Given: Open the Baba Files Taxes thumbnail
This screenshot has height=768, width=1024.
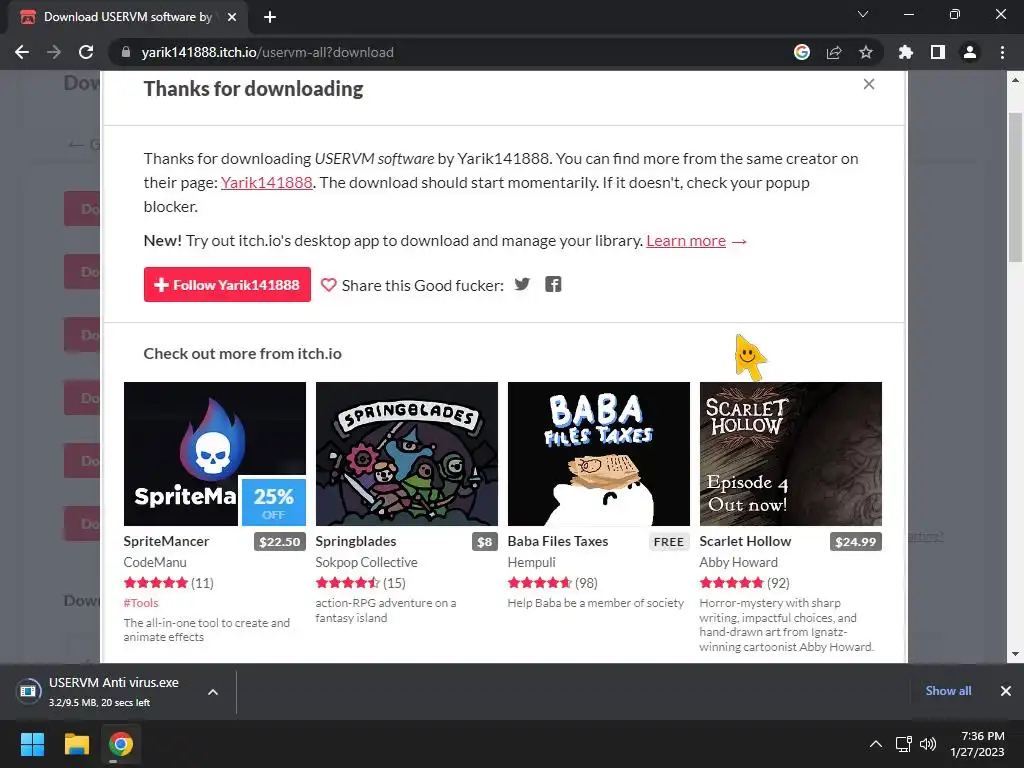Looking at the screenshot, I should point(599,454).
